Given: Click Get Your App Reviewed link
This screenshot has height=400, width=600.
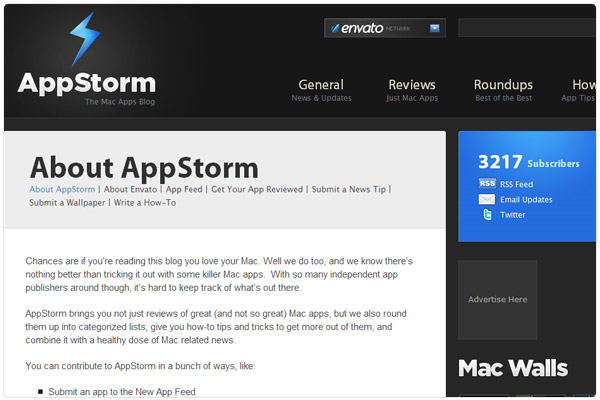Looking at the screenshot, I should click(x=257, y=189).
